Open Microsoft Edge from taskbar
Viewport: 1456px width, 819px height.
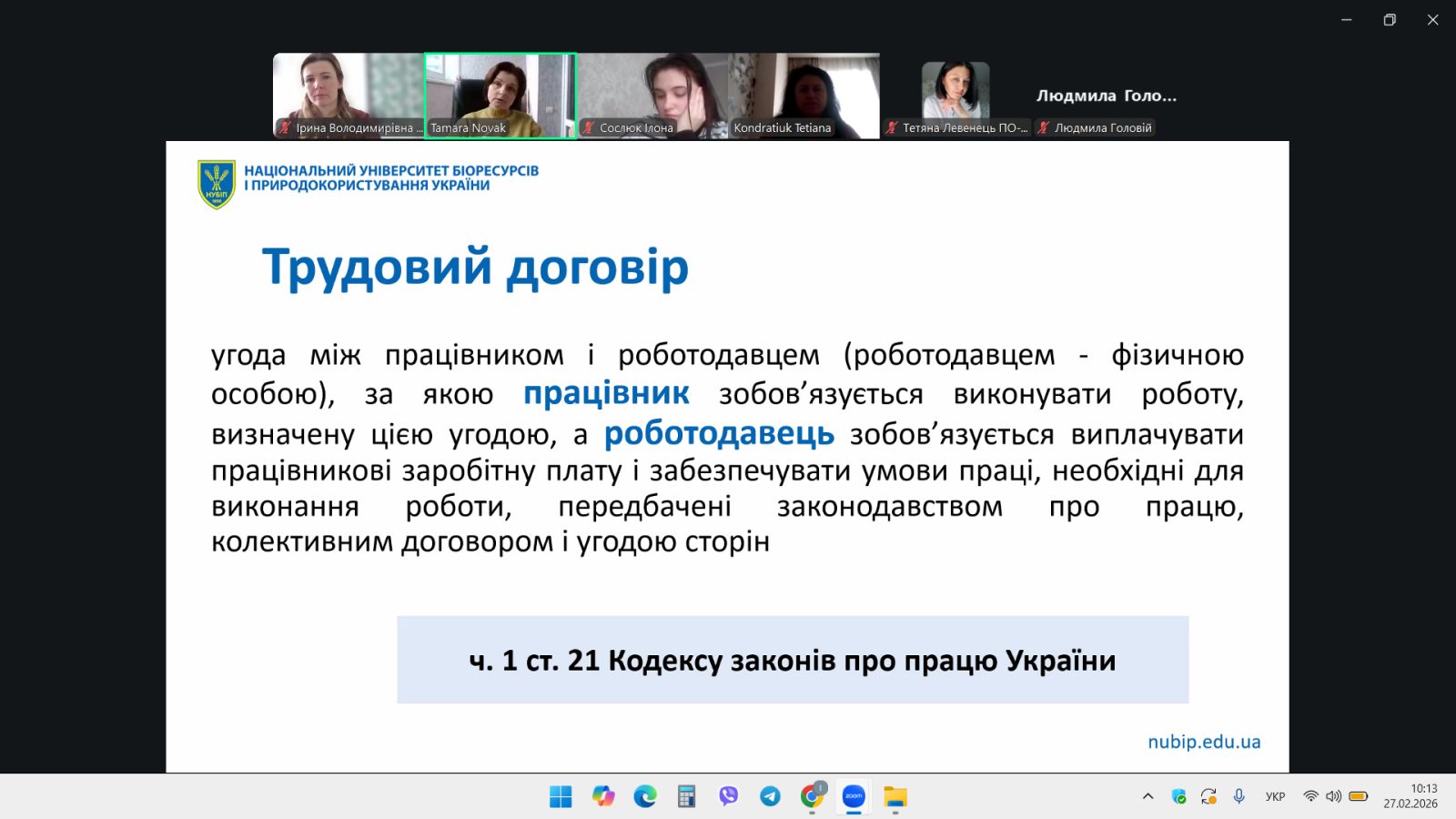(x=645, y=797)
